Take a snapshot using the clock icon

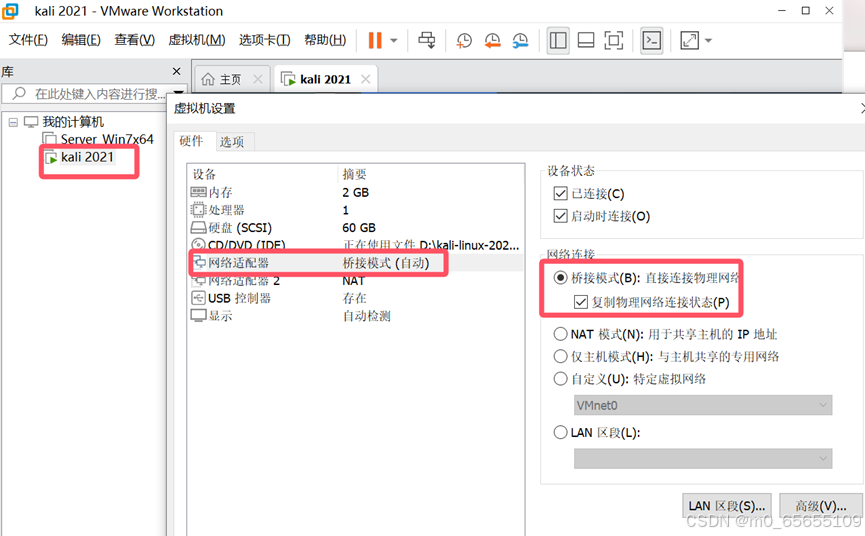(x=464, y=40)
